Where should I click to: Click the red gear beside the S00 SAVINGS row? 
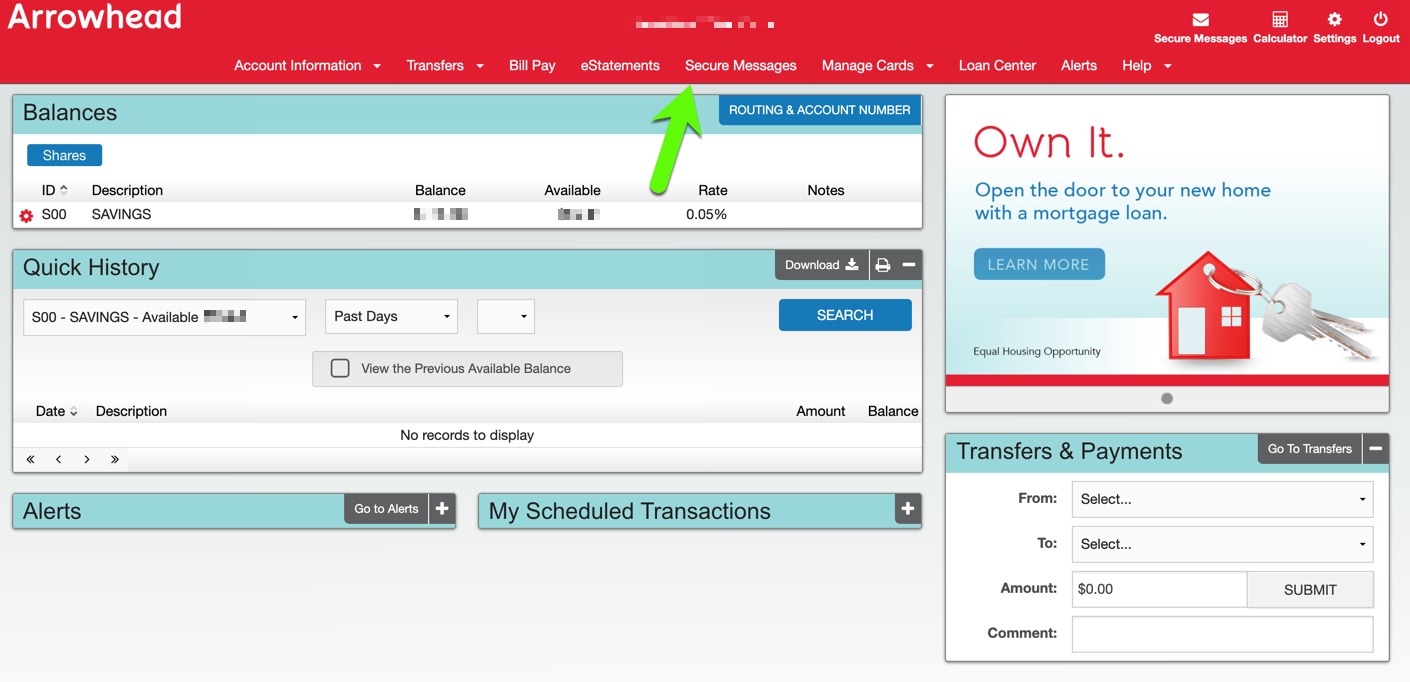pyautogui.click(x=26, y=214)
